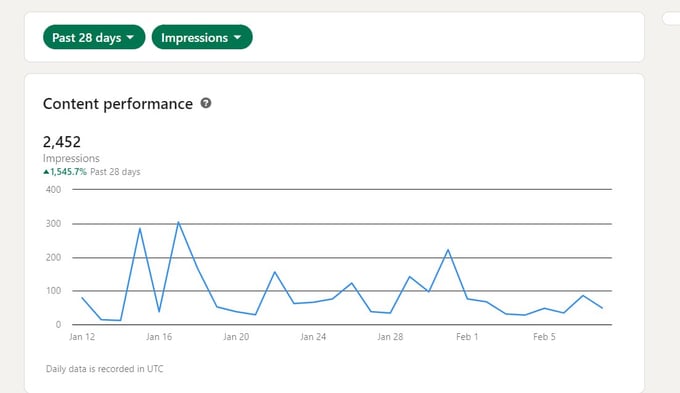The width and height of the screenshot is (680, 393).
Task: Click the chart peak above 200 before Feb 1
Action: (x=448, y=250)
